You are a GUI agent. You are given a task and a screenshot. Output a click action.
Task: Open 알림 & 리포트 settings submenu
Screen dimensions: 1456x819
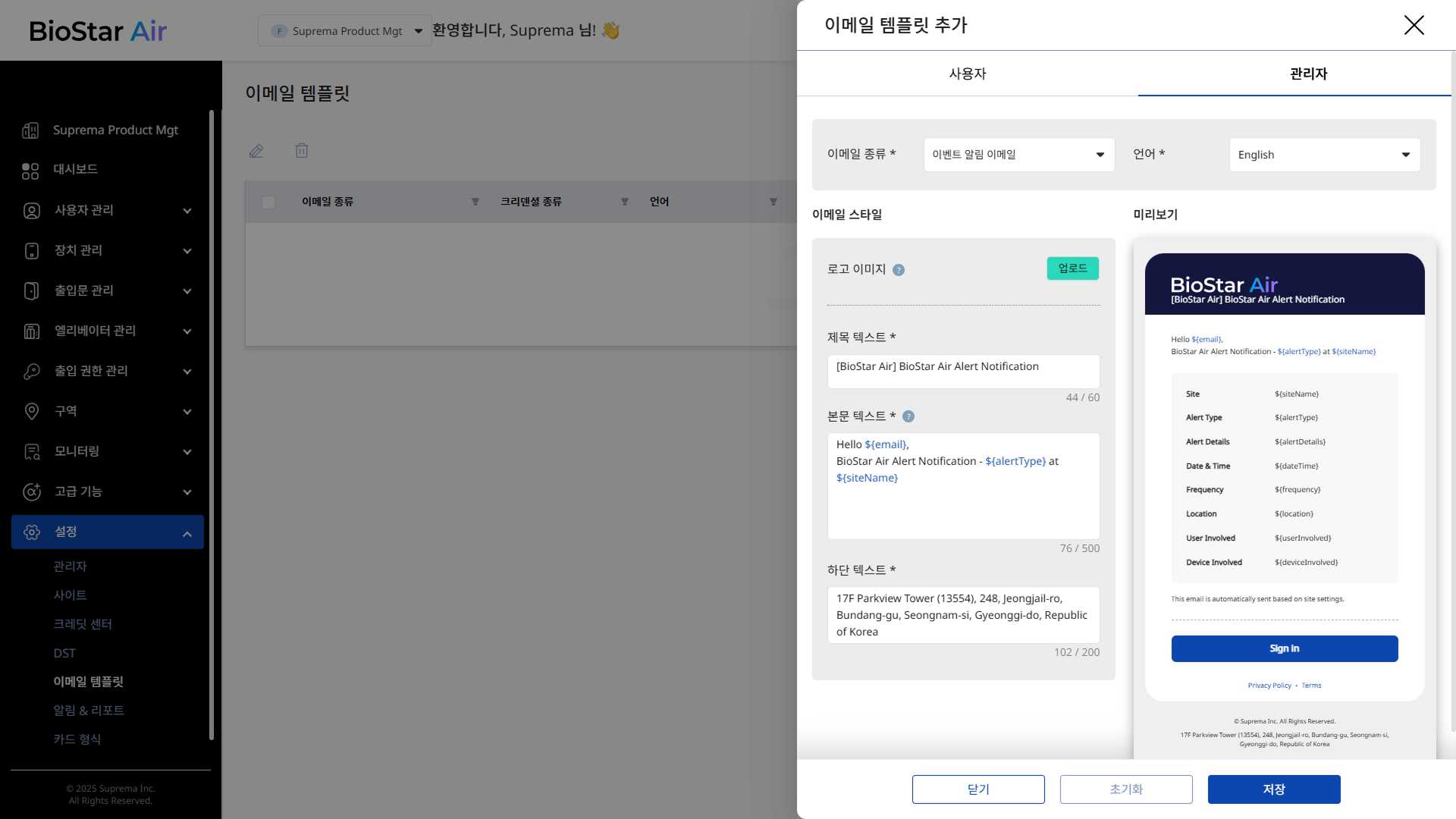(x=89, y=711)
